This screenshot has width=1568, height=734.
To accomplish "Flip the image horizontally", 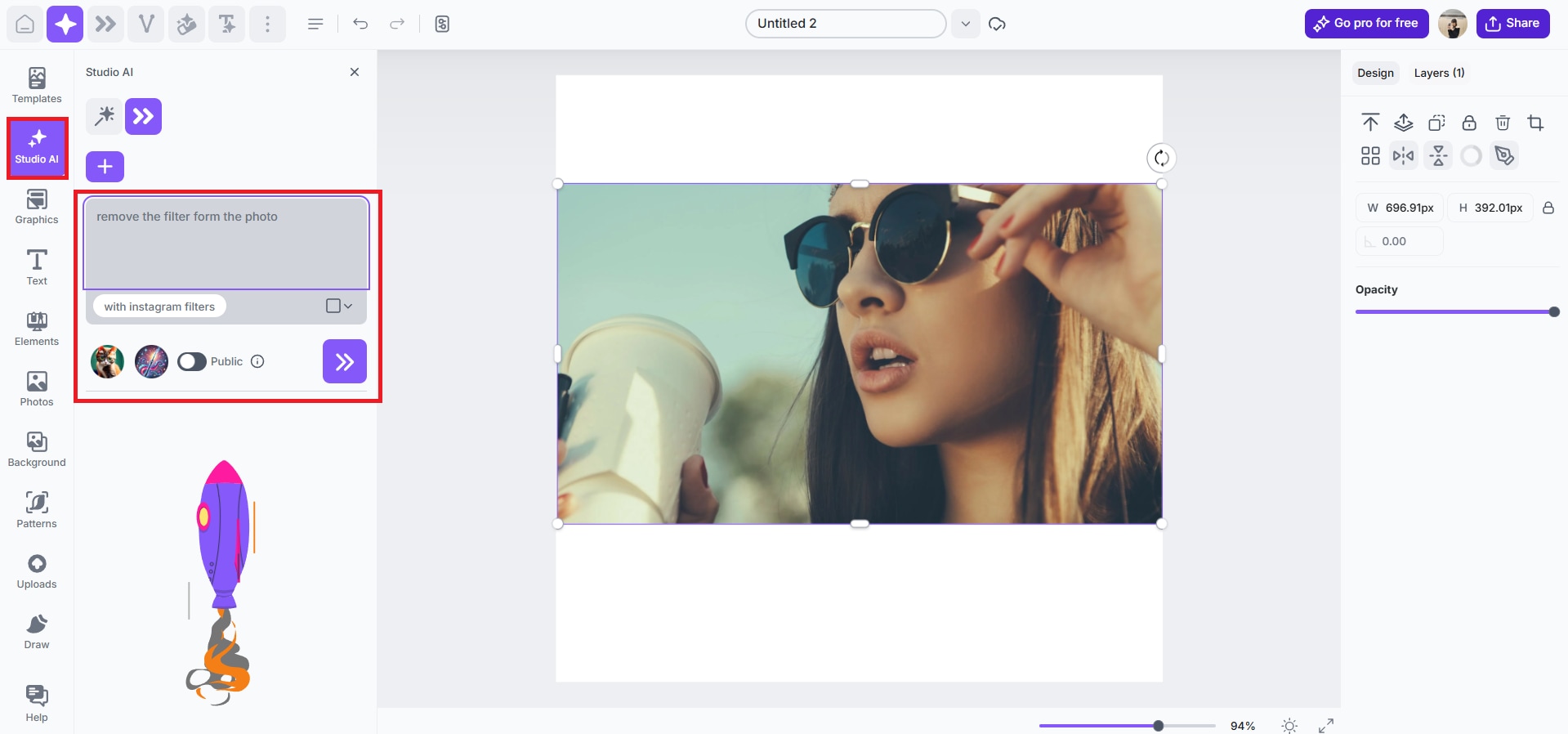I will click(1404, 155).
